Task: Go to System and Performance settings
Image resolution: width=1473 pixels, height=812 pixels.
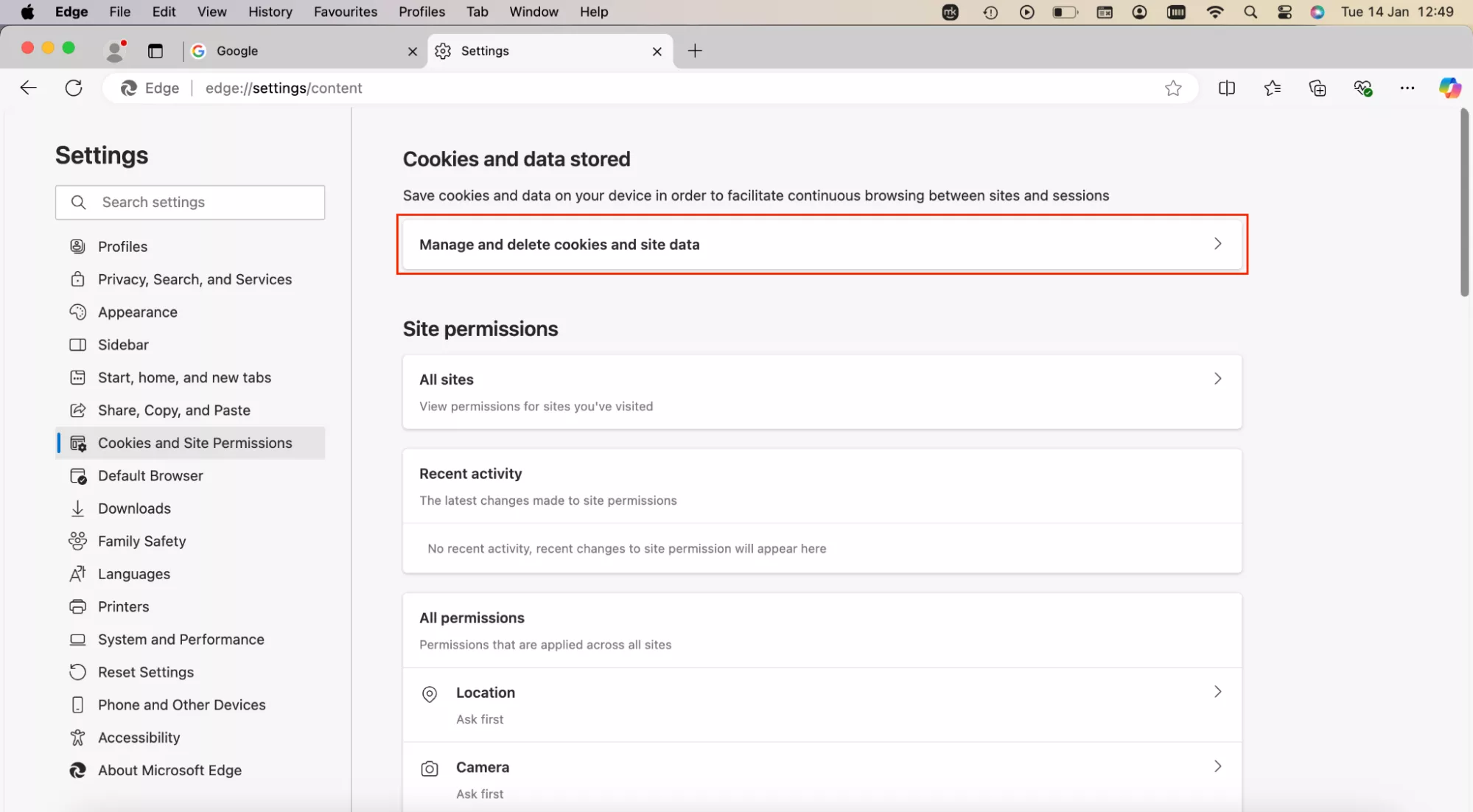Action: point(181,640)
